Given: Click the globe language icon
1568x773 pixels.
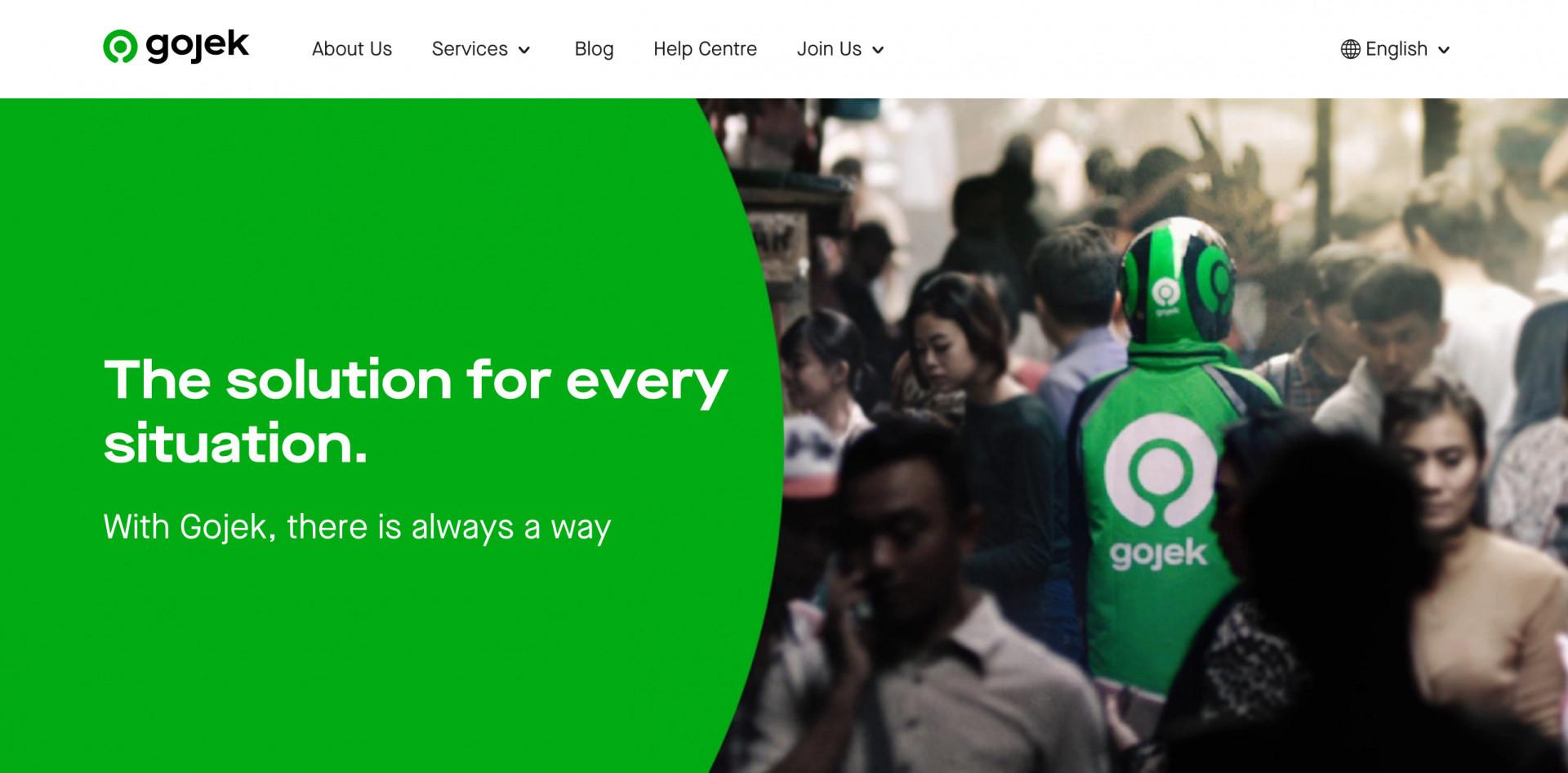Looking at the screenshot, I should 1351,49.
